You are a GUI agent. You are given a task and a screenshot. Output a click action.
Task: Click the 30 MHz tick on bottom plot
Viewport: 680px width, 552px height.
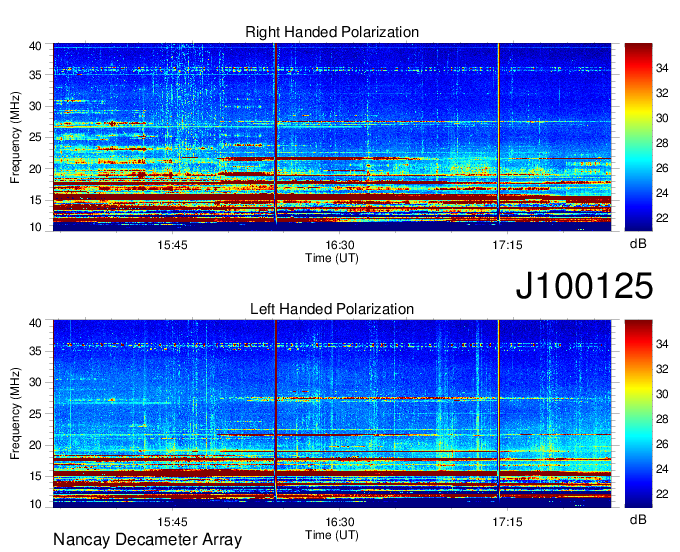coord(35,382)
